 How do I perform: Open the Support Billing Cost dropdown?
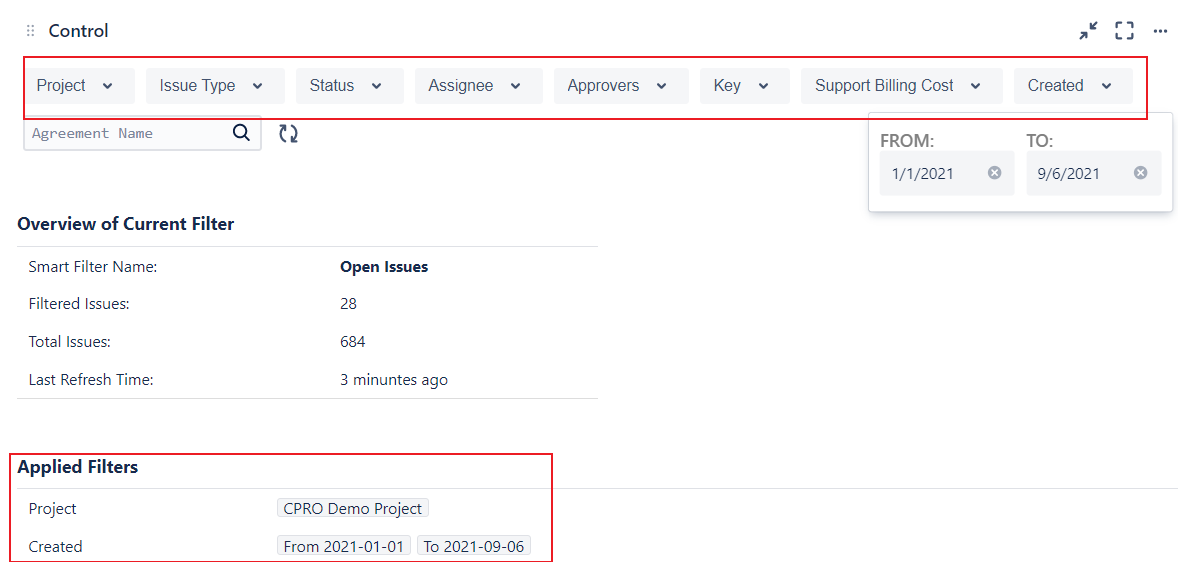point(902,86)
